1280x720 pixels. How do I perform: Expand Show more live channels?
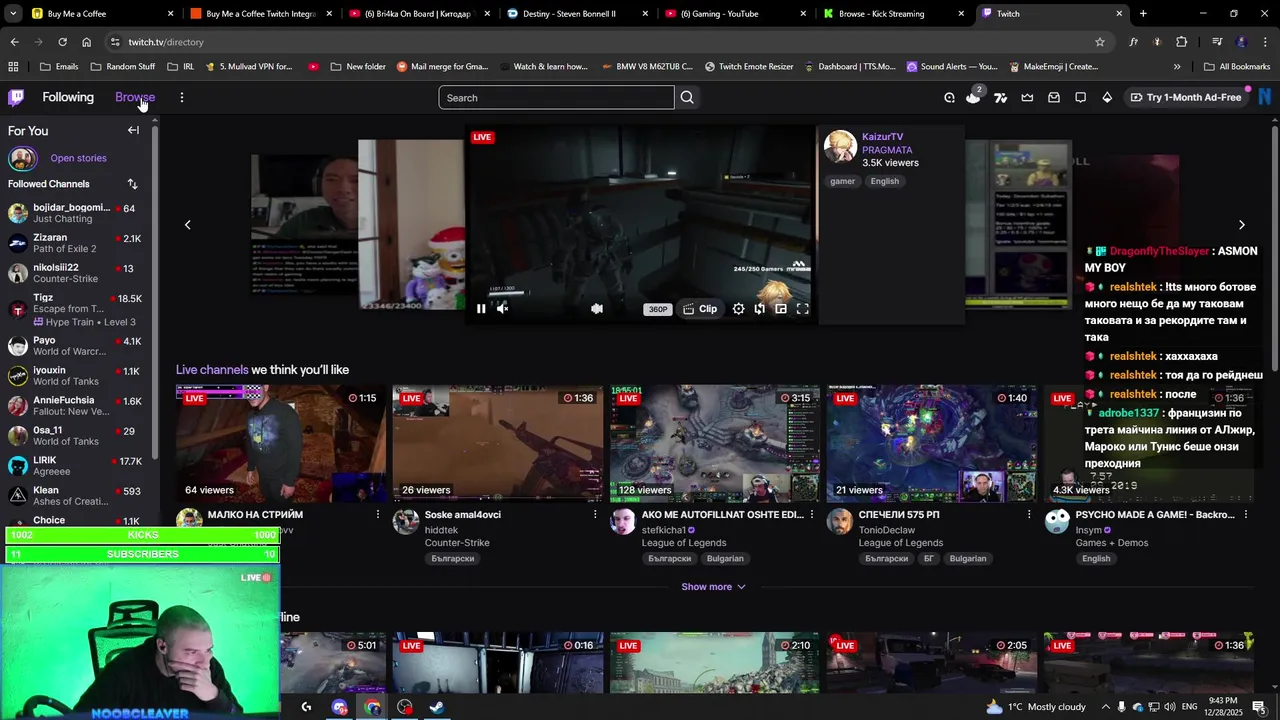[x=713, y=587]
